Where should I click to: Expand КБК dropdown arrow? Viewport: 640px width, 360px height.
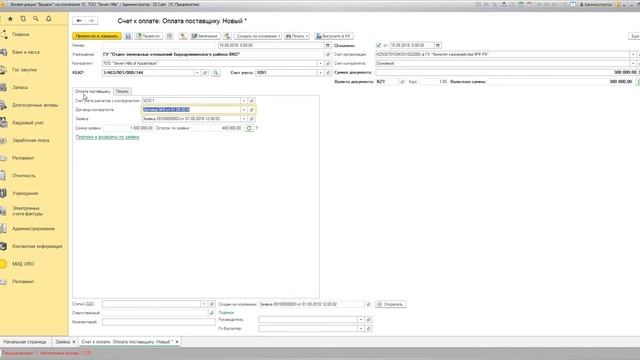click(x=197, y=73)
